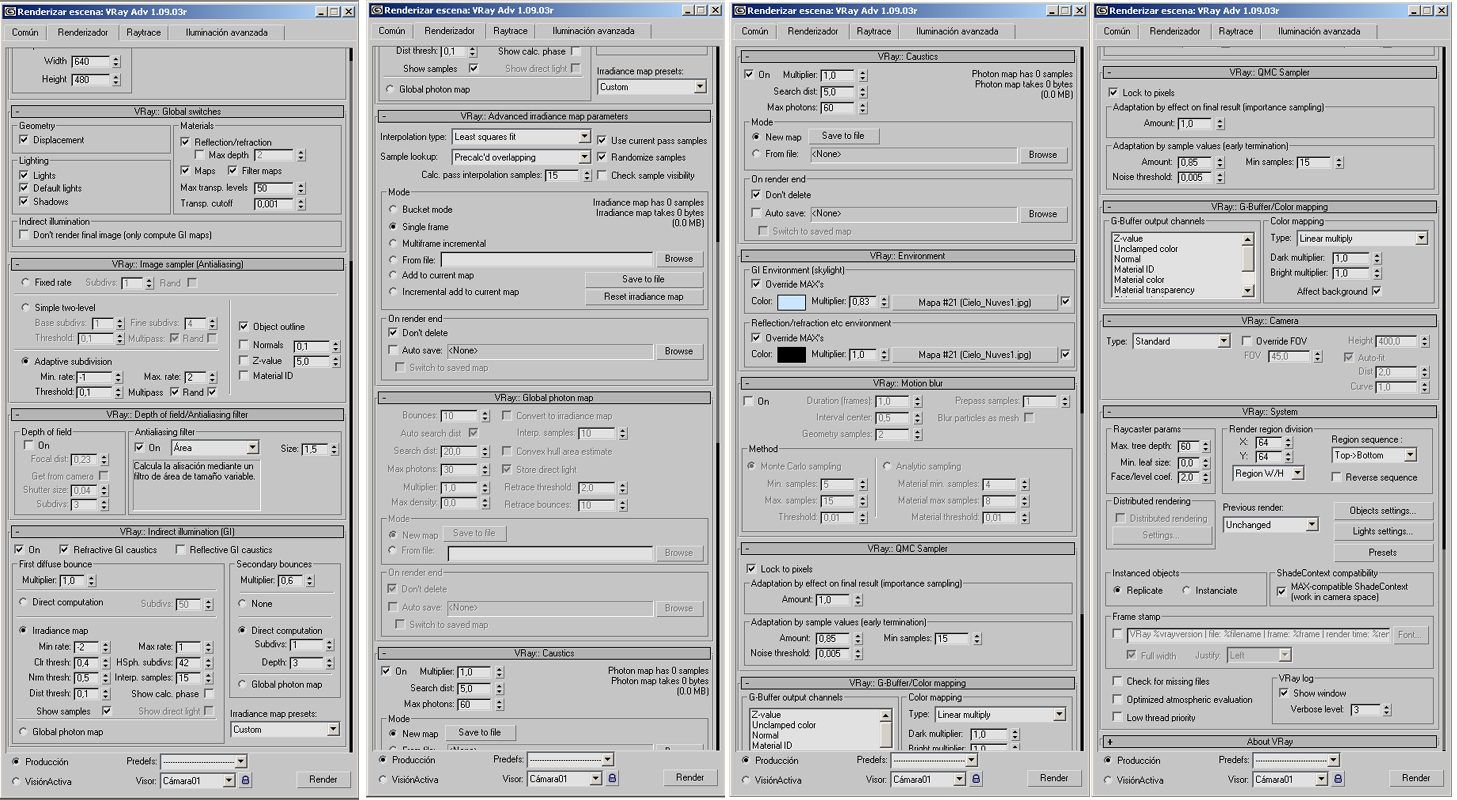Image resolution: width=1457 pixels, height=800 pixels.
Task: Select Bucket mode for irradiance map
Action: pos(392,210)
